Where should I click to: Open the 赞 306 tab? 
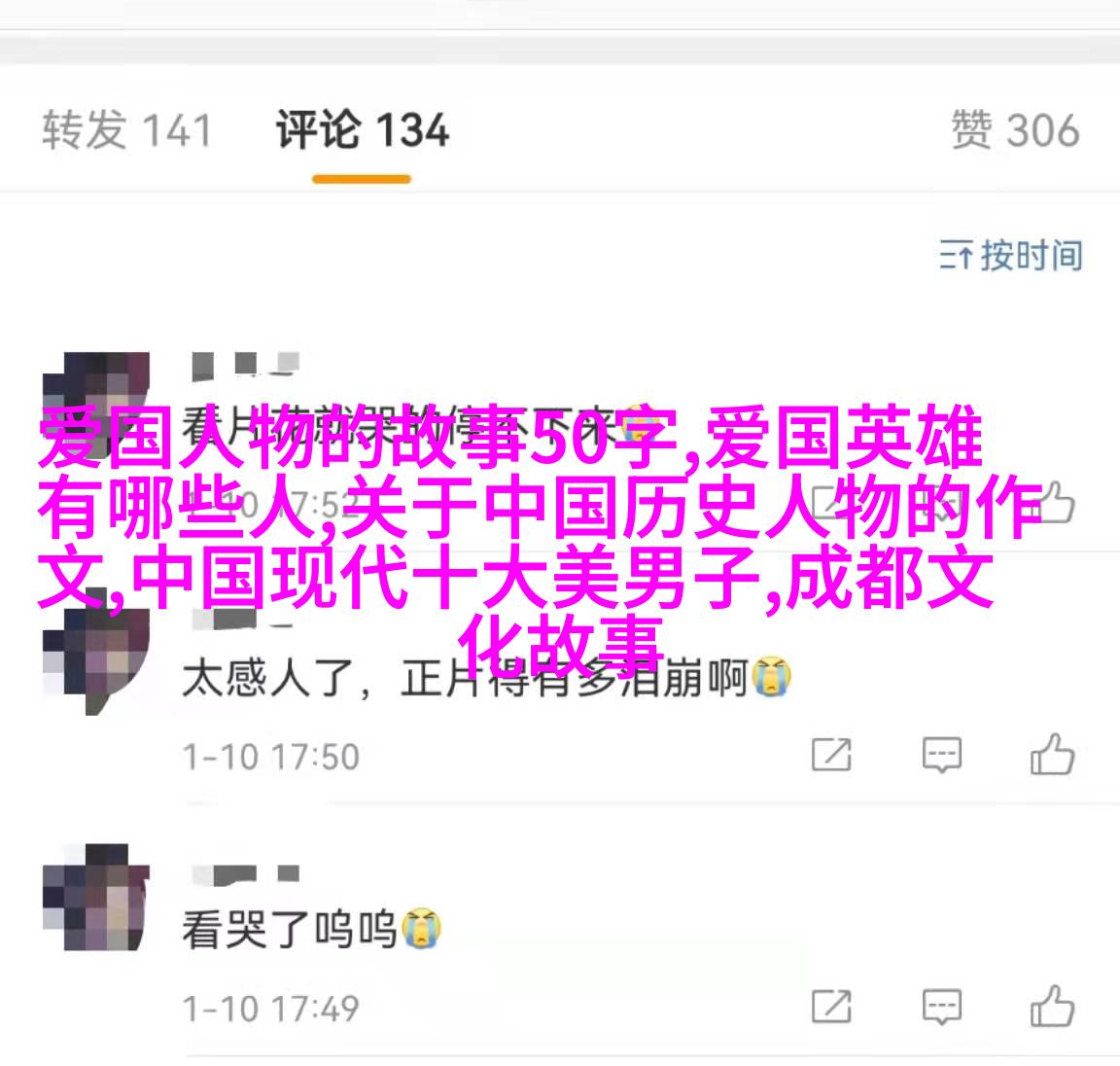1015,130
